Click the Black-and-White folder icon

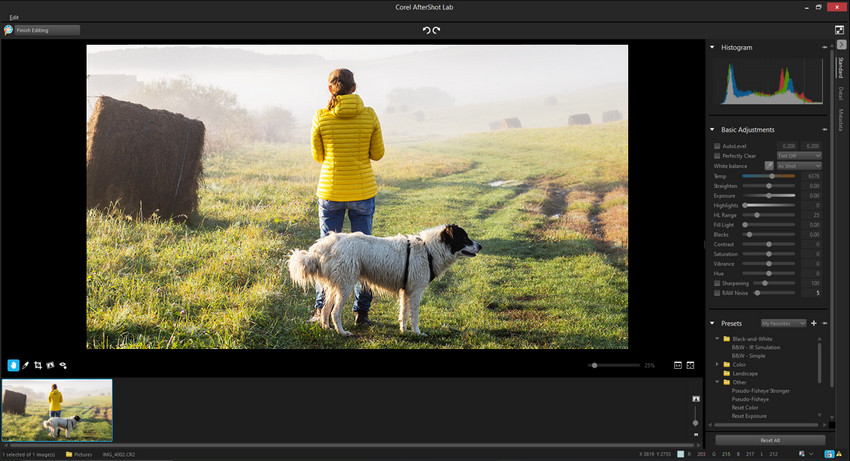point(727,339)
